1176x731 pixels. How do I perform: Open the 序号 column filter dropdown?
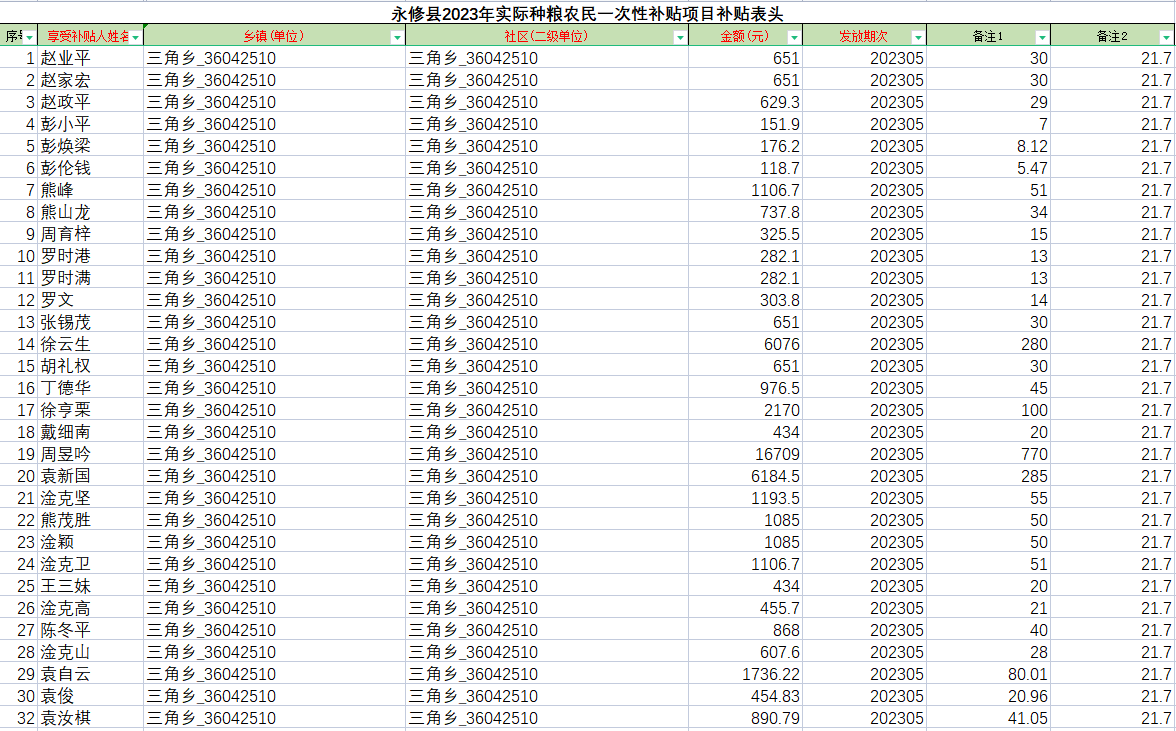tap(29, 37)
